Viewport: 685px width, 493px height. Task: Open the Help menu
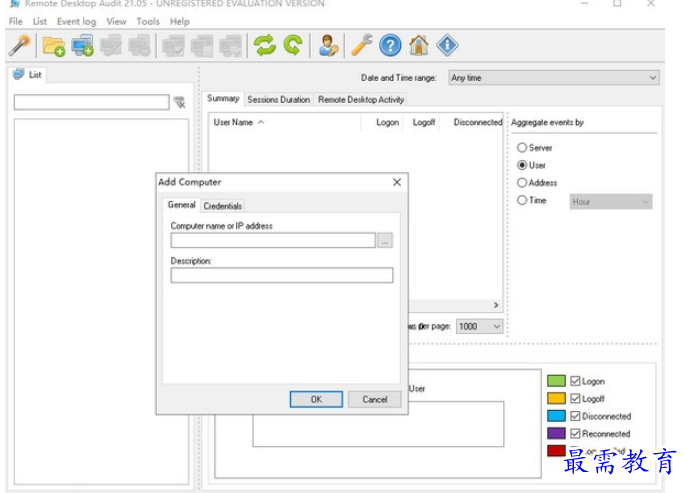tap(180, 21)
